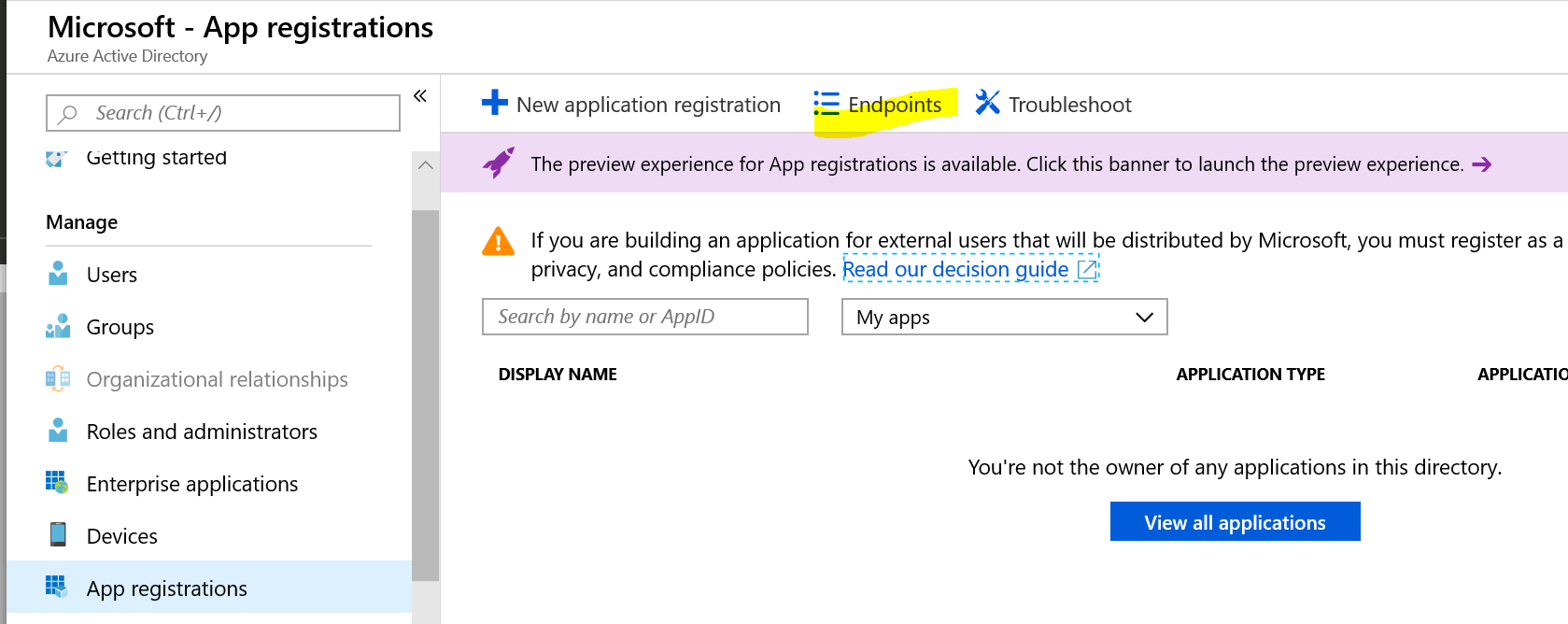Screen dimensions: 1568x624
Task: Click the purple rocket preview icon
Action: [499, 163]
